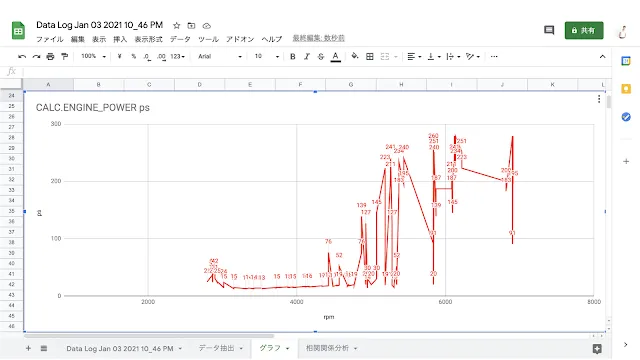Open the 100% zoom dropdown

pyautogui.click(x=93, y=56)
